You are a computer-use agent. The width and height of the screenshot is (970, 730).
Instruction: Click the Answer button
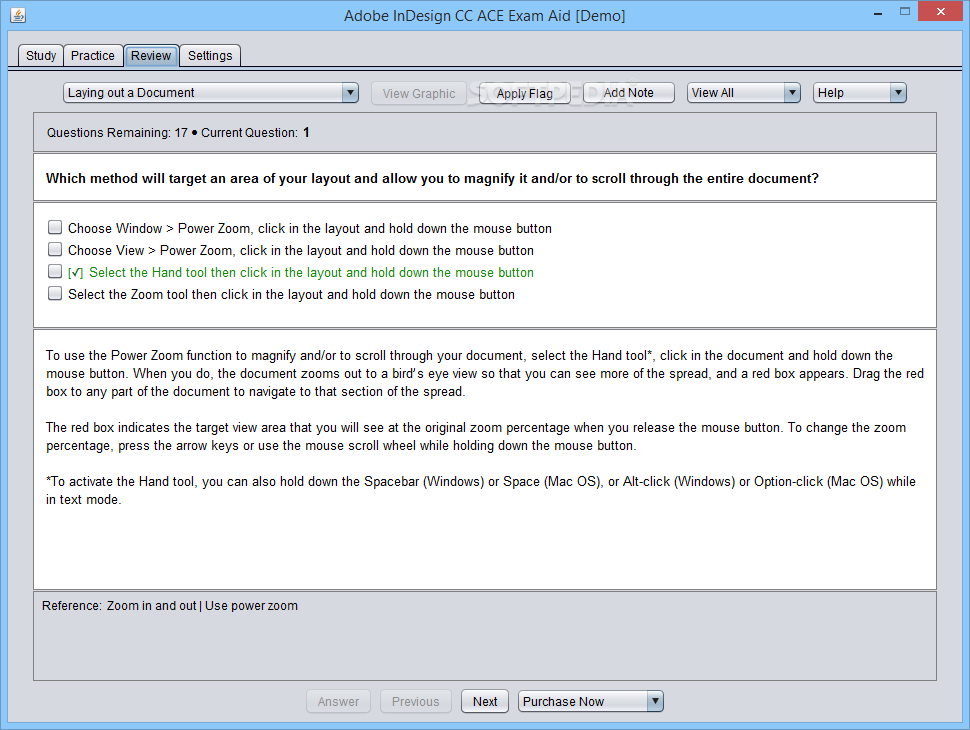coord(338,702)
